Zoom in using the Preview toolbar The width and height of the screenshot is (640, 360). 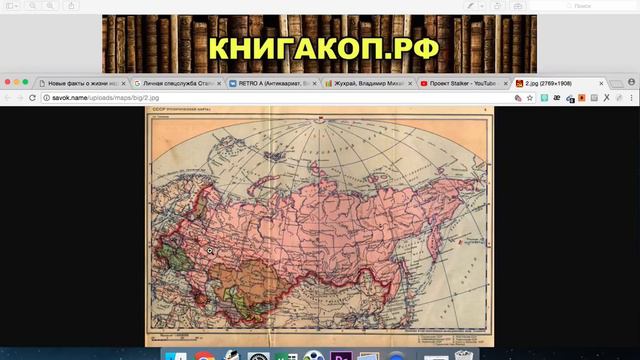tap(50, 6)
